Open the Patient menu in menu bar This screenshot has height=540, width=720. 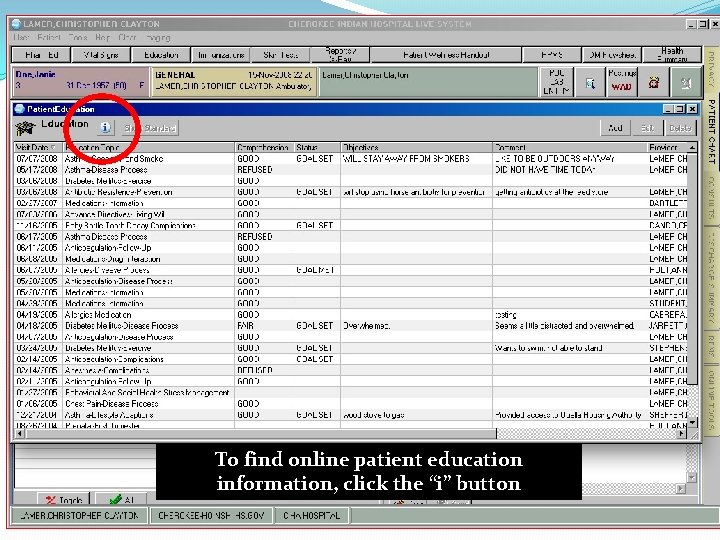[x=49, y=38]
